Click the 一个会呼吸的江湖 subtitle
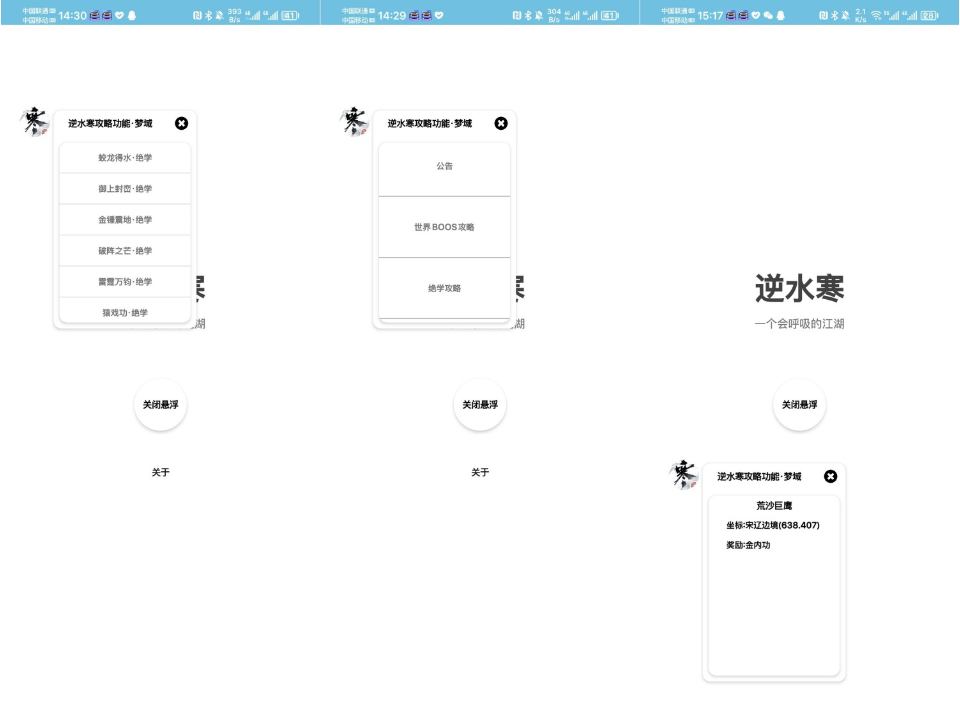 [x=800, y=324]
